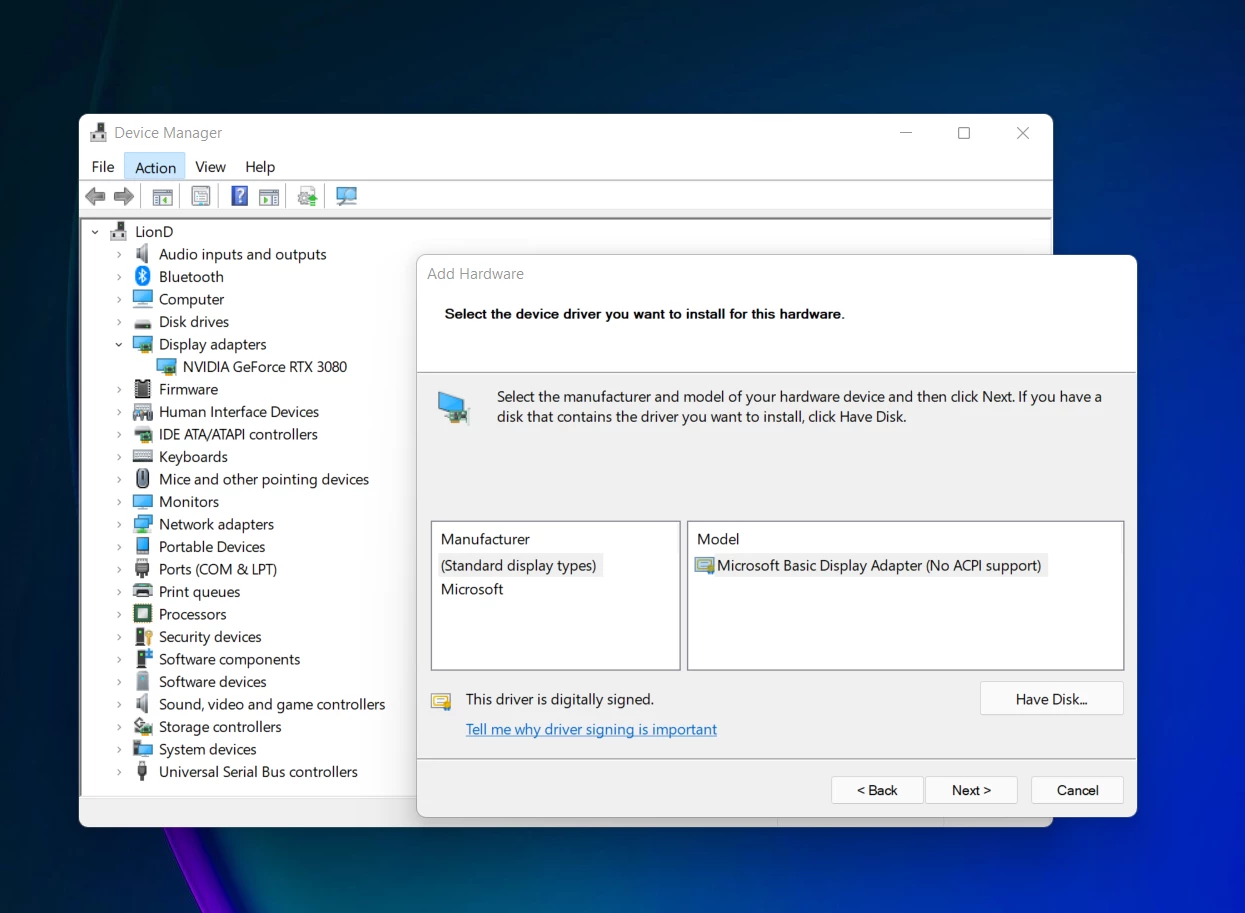Collapse the LionD root node
The width and height of the screenshot is (1245, 913).
(x=95, y=232)
